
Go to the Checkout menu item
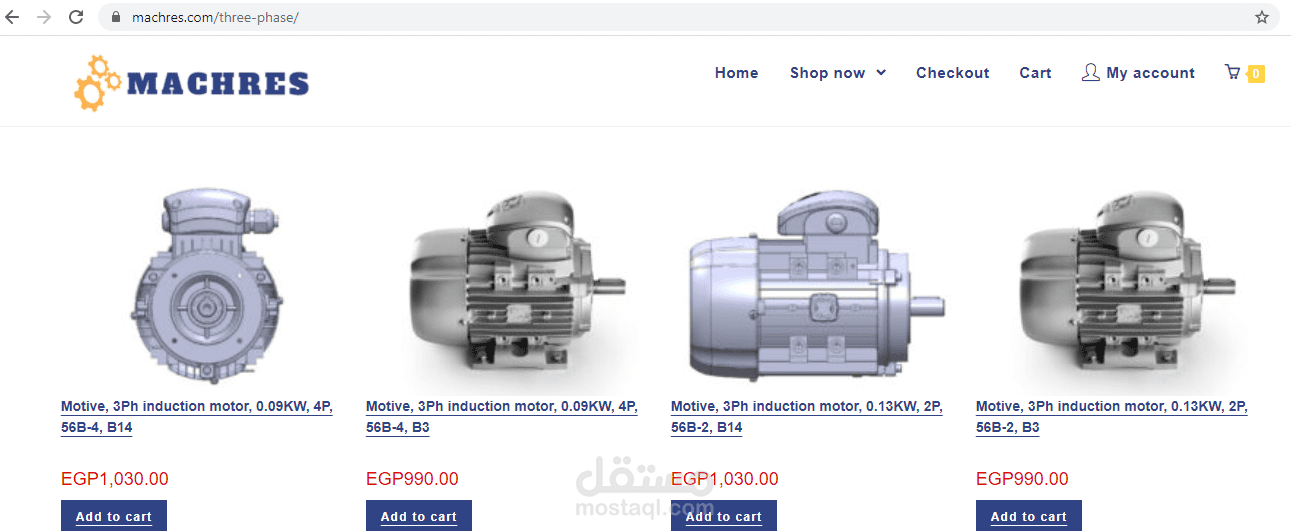point(952,73)
